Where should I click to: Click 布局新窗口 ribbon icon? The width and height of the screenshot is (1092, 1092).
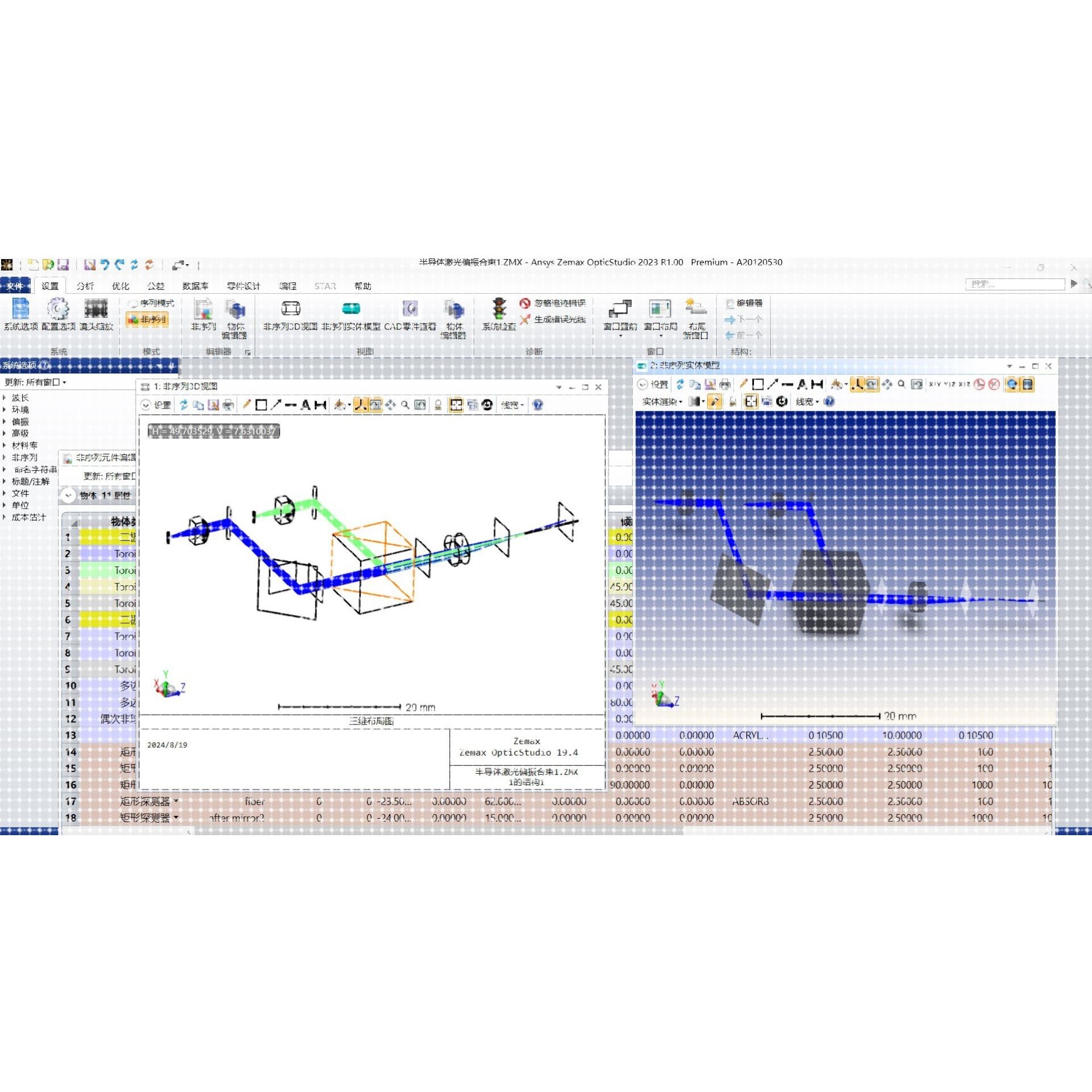point(695,319)
